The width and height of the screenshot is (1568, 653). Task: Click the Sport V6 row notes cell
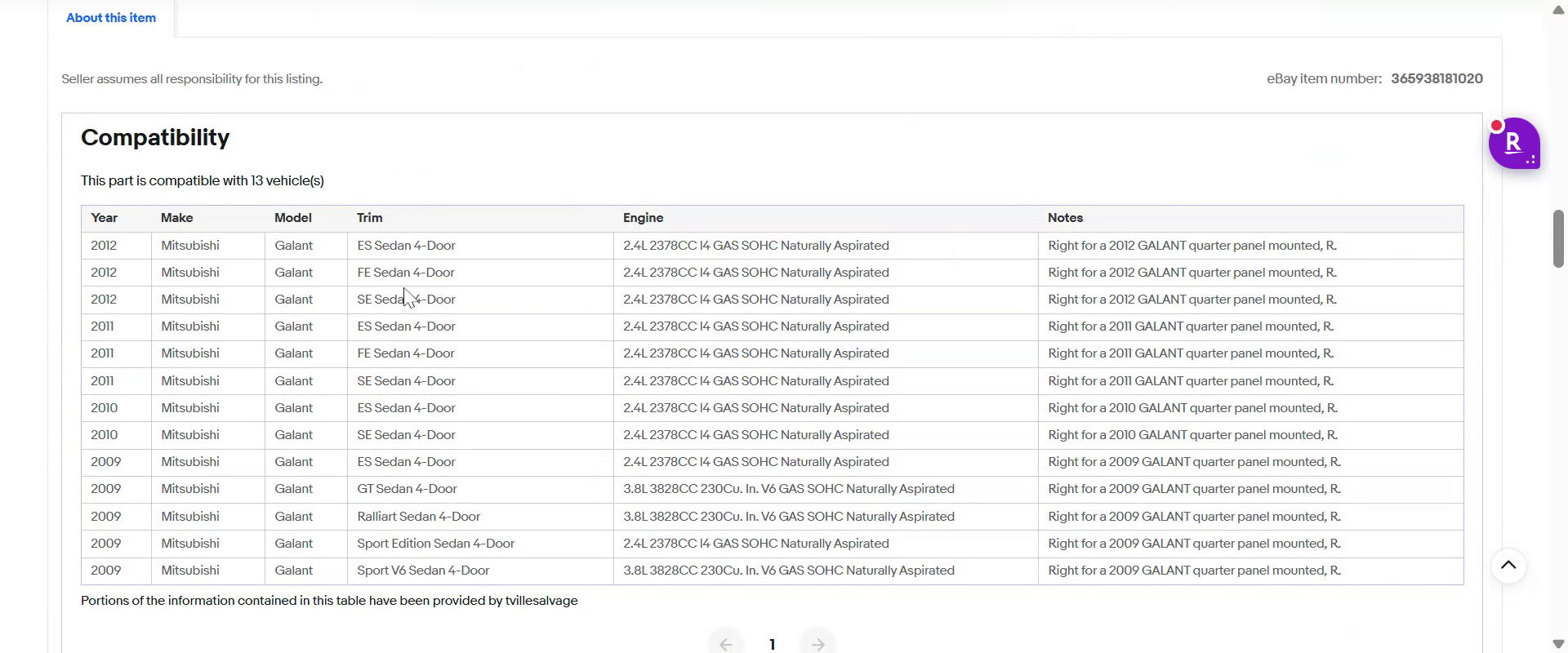(1250, 571)
